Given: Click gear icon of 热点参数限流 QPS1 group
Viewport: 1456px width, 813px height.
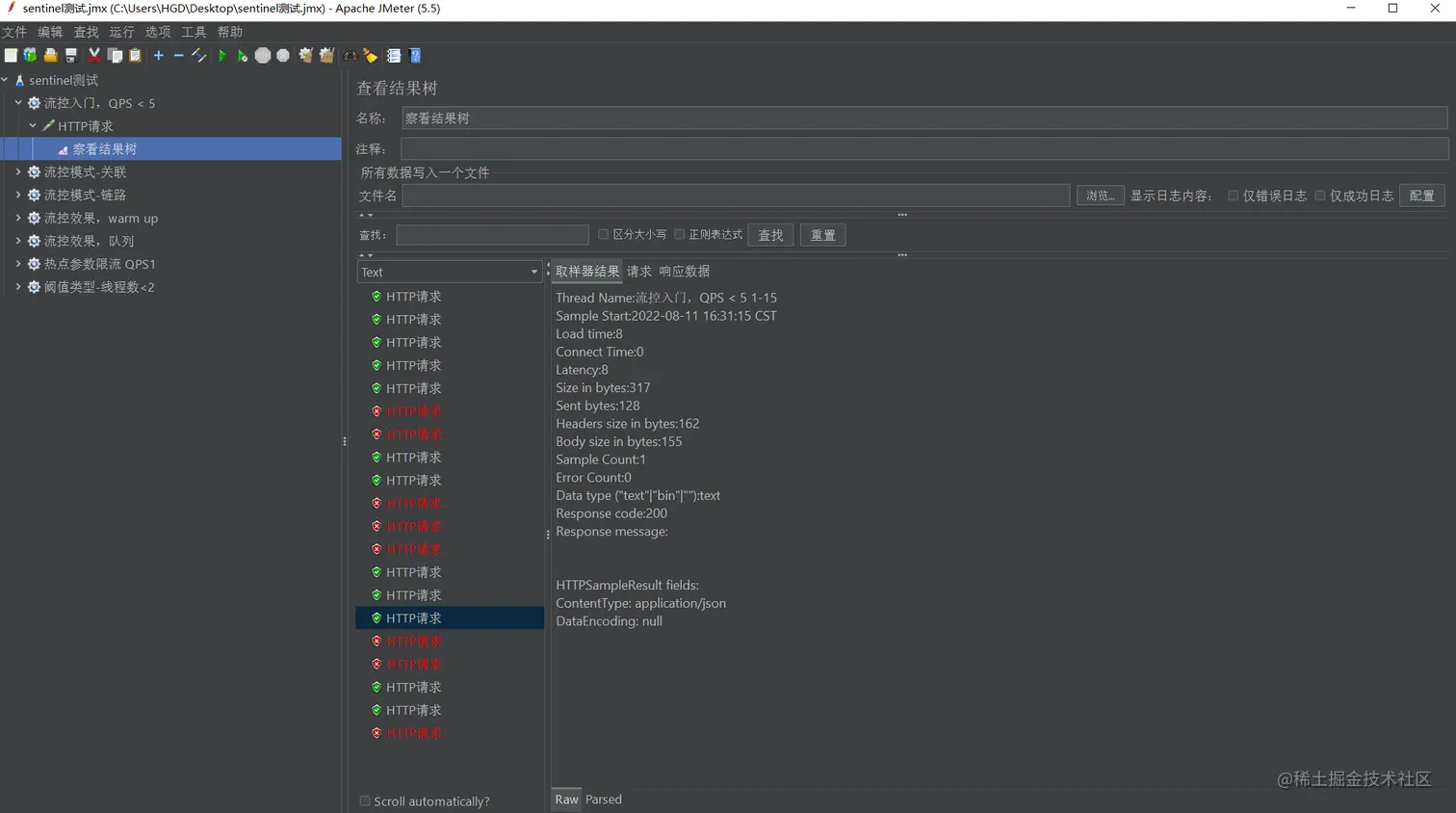Looking at the screenshot, I should (34, 264).
